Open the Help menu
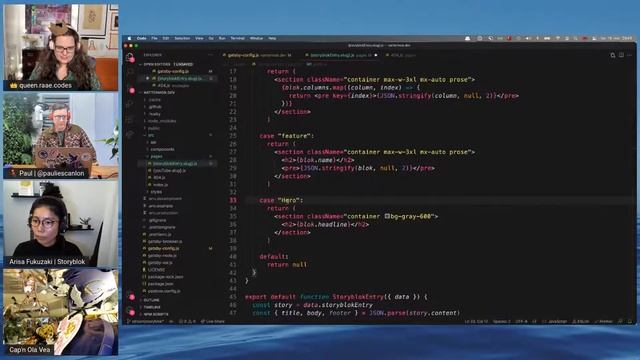 (272, 38)
